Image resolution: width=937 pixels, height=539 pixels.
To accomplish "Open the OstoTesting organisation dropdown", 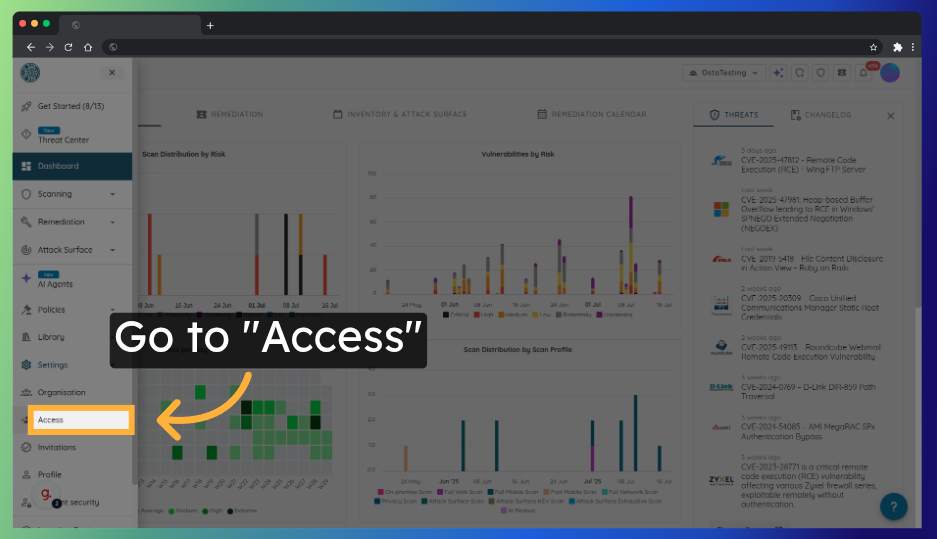I will click(723, 73).
